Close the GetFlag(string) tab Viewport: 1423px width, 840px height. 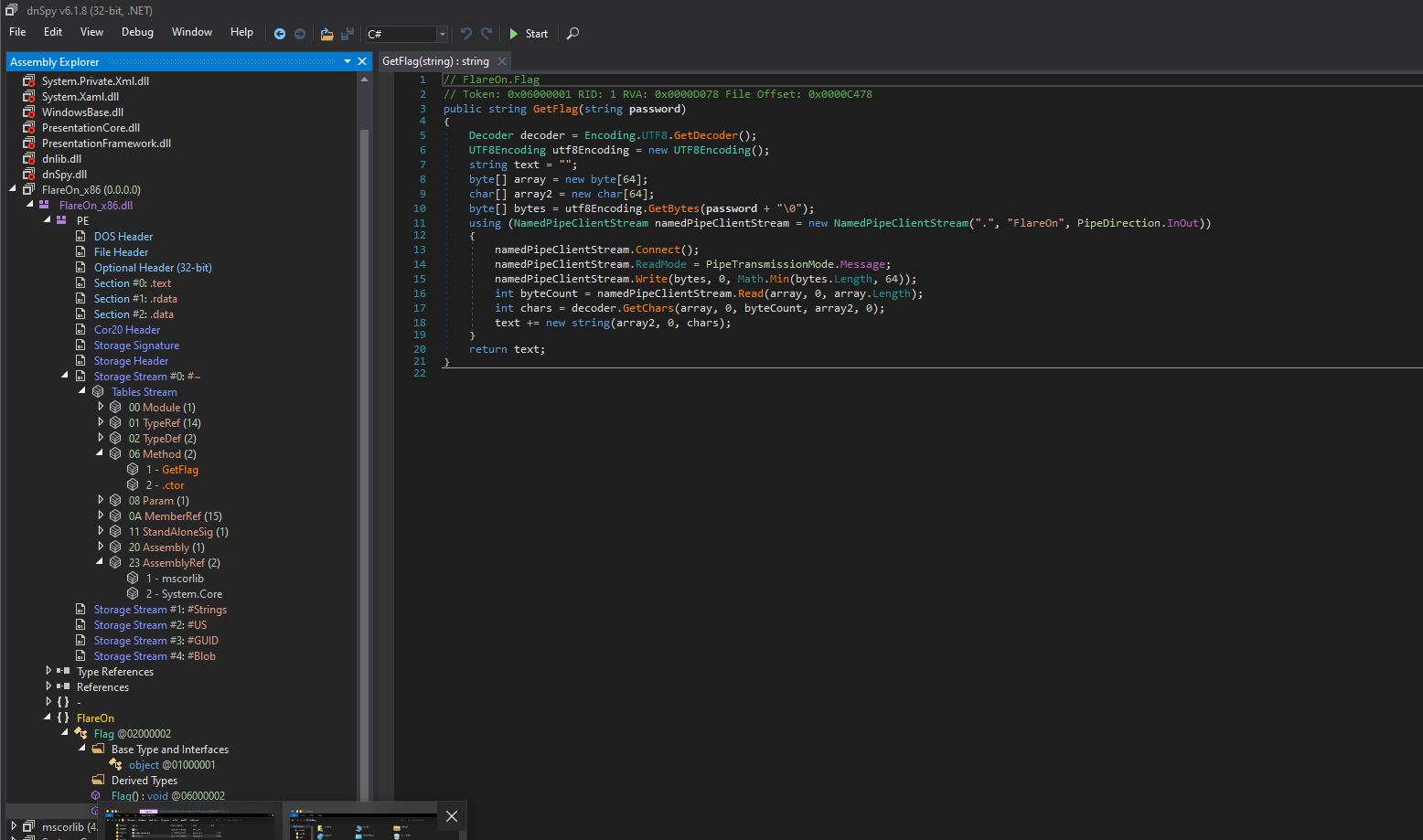point(502,61)
